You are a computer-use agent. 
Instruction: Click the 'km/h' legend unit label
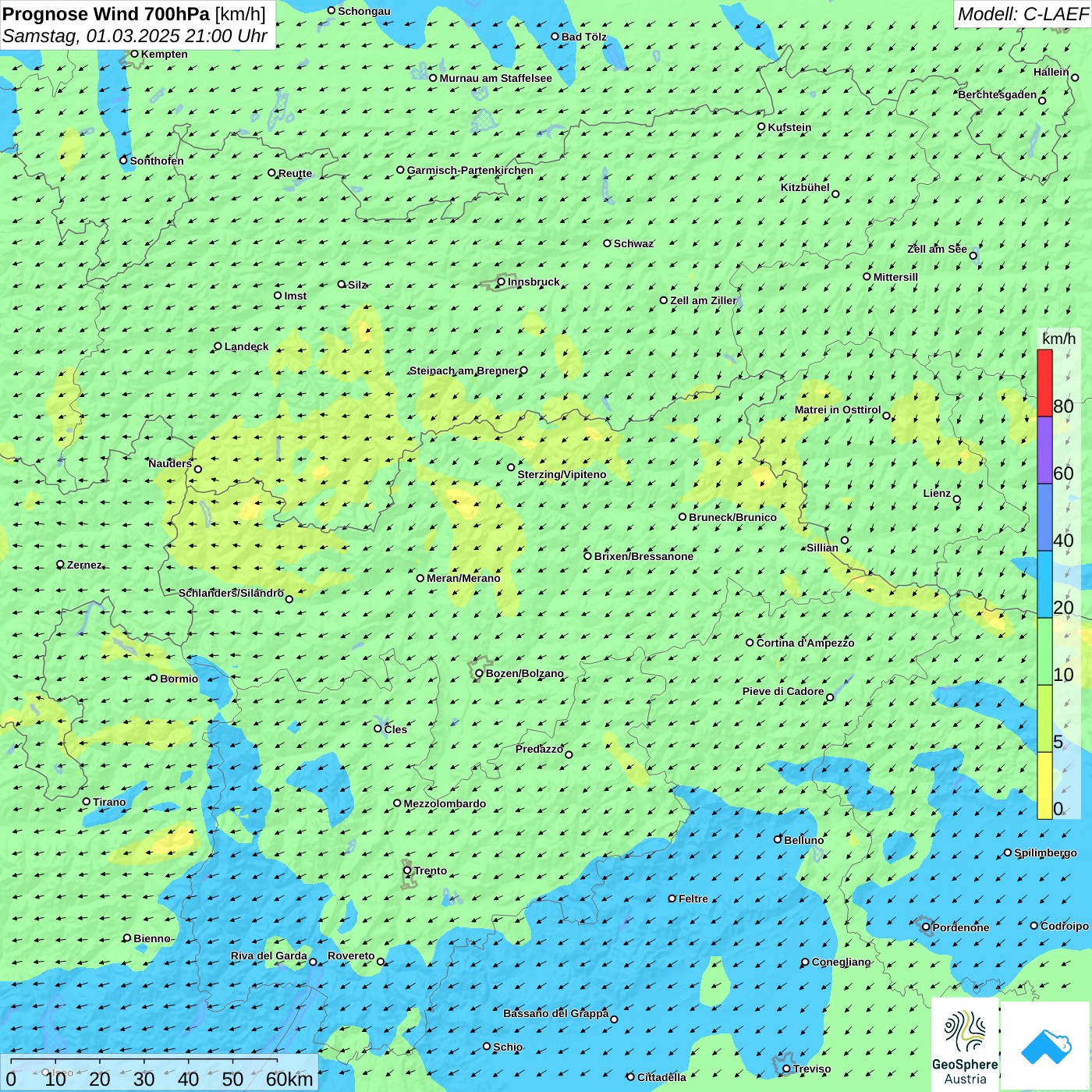click(x=1058, y=339)
